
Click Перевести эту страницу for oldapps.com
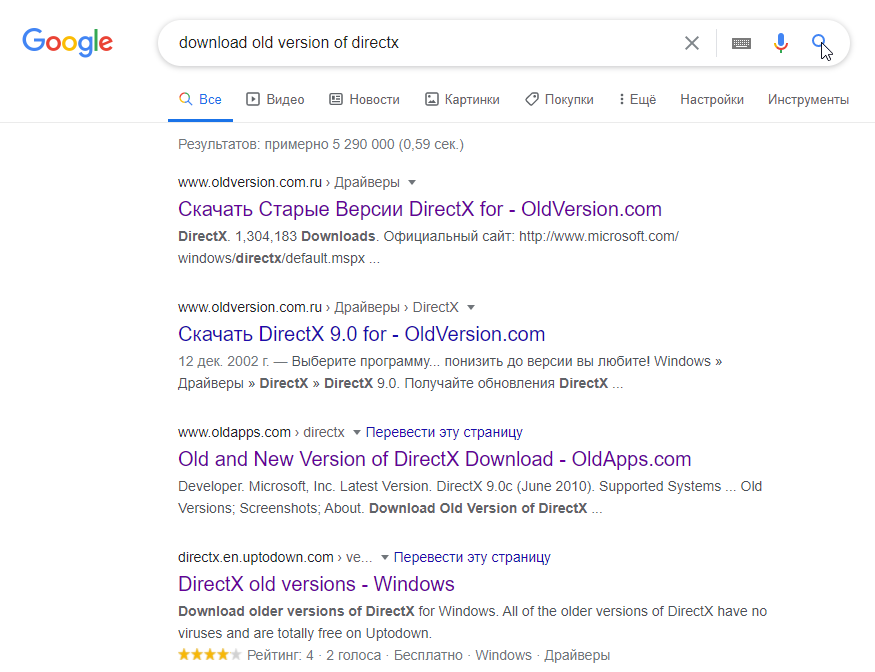coord(444,433)
